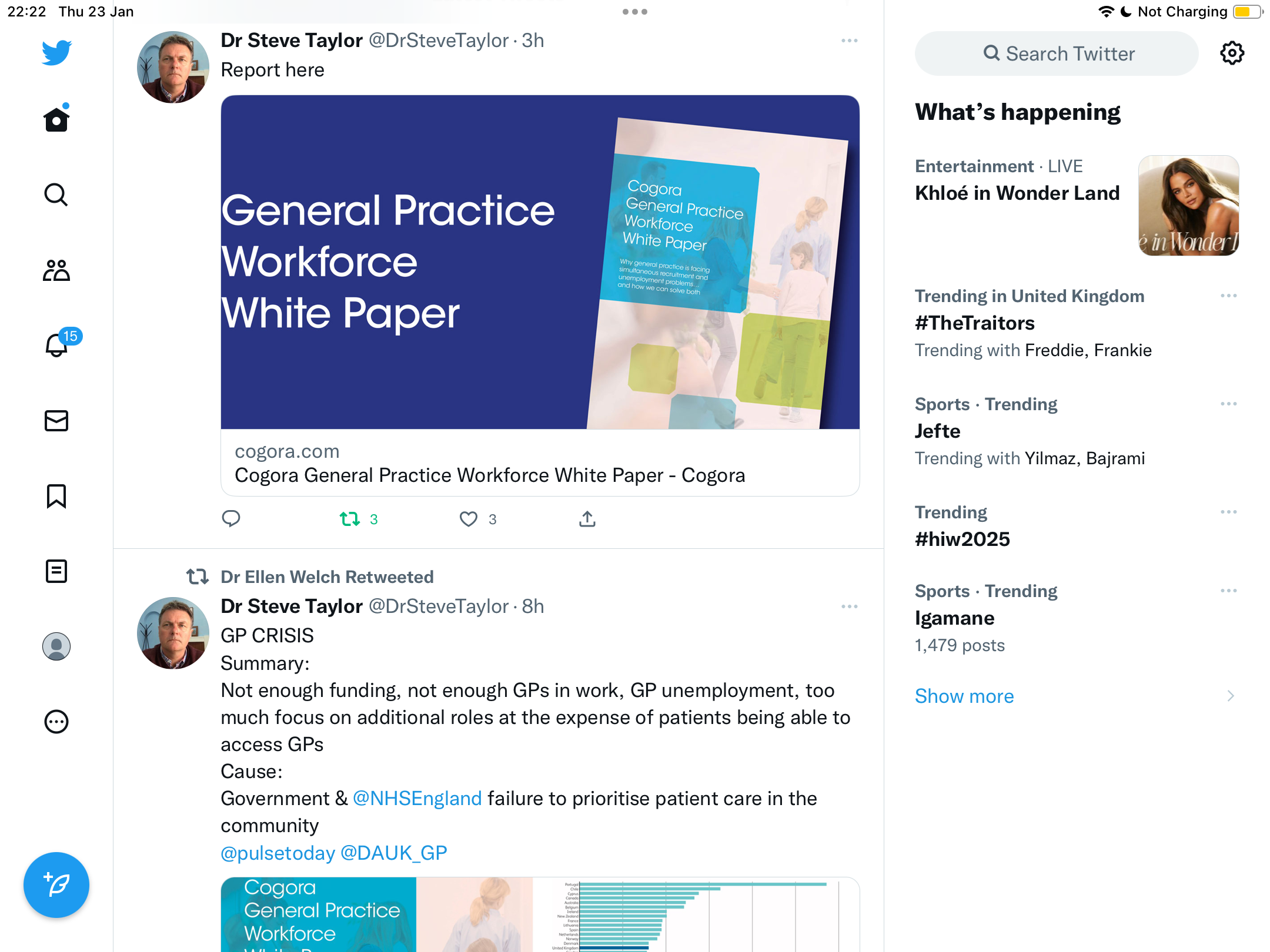The width and height of the screenshot is (1270, 952).
Task: Click the @NHSEngland mention link
Action: (x=417, y=799)
